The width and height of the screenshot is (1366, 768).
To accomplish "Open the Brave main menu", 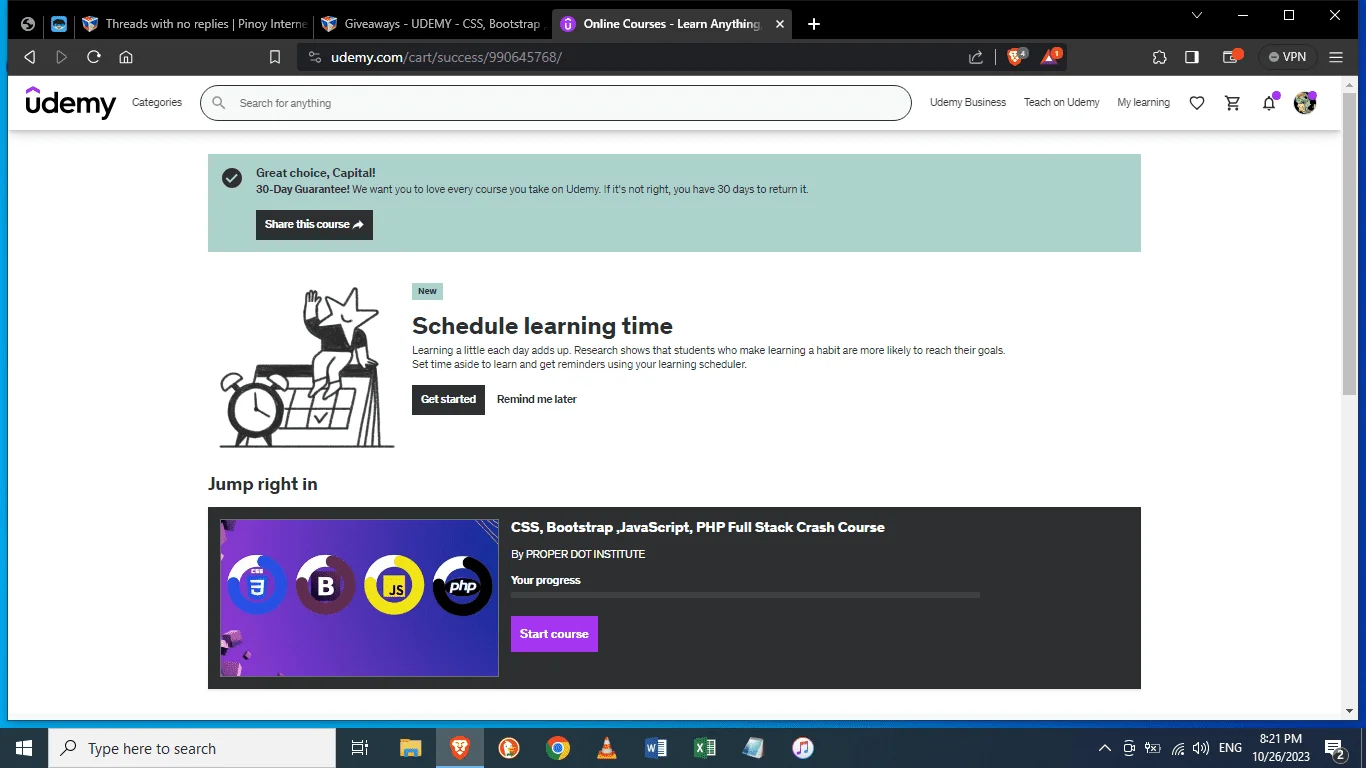I will [x=1336, y=57].
